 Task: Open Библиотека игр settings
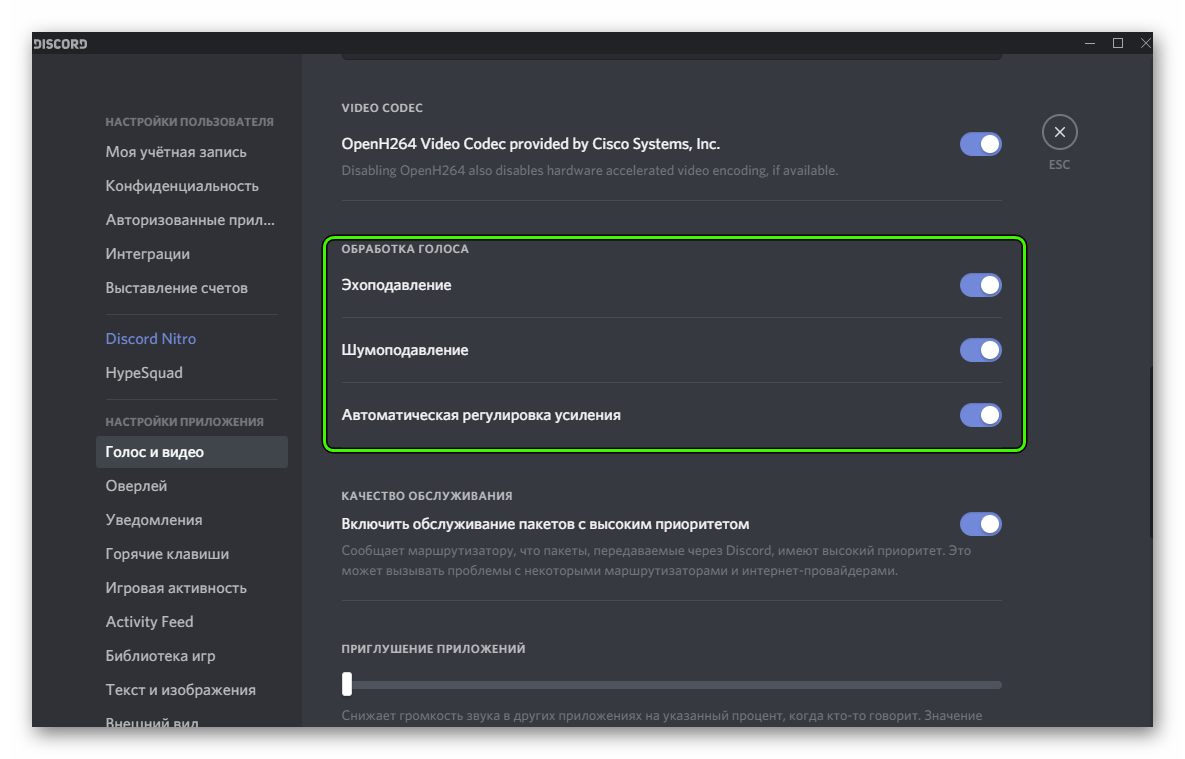pyautogui.click(x=160, y=656)
